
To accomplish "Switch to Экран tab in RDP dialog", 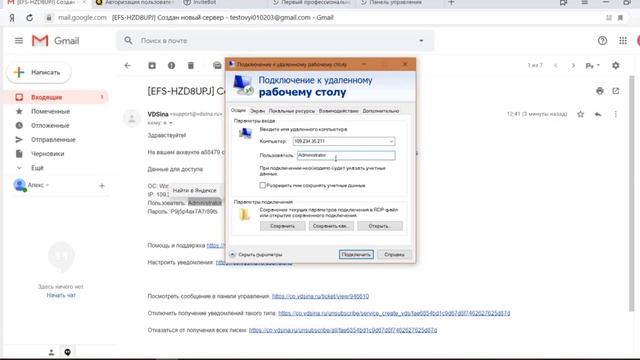I will click(x=257, y=111).
